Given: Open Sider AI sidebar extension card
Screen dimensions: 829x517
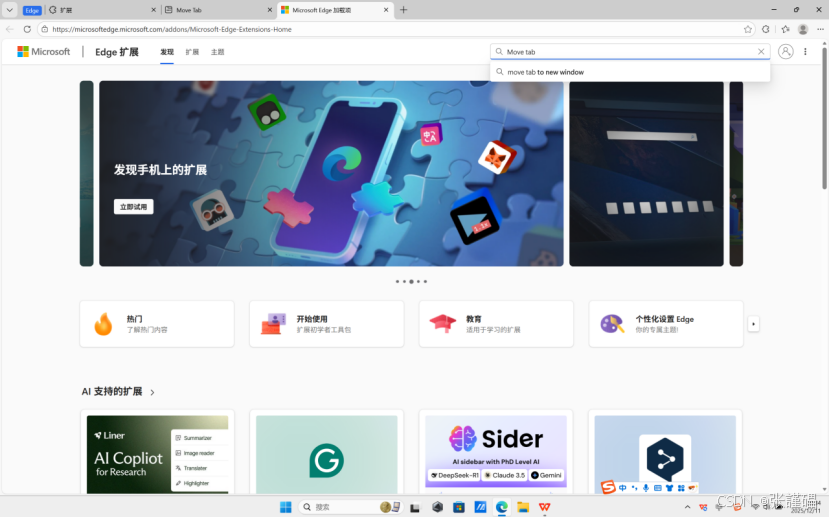Looking at the screenshot, I should click(x=495, y=453).
